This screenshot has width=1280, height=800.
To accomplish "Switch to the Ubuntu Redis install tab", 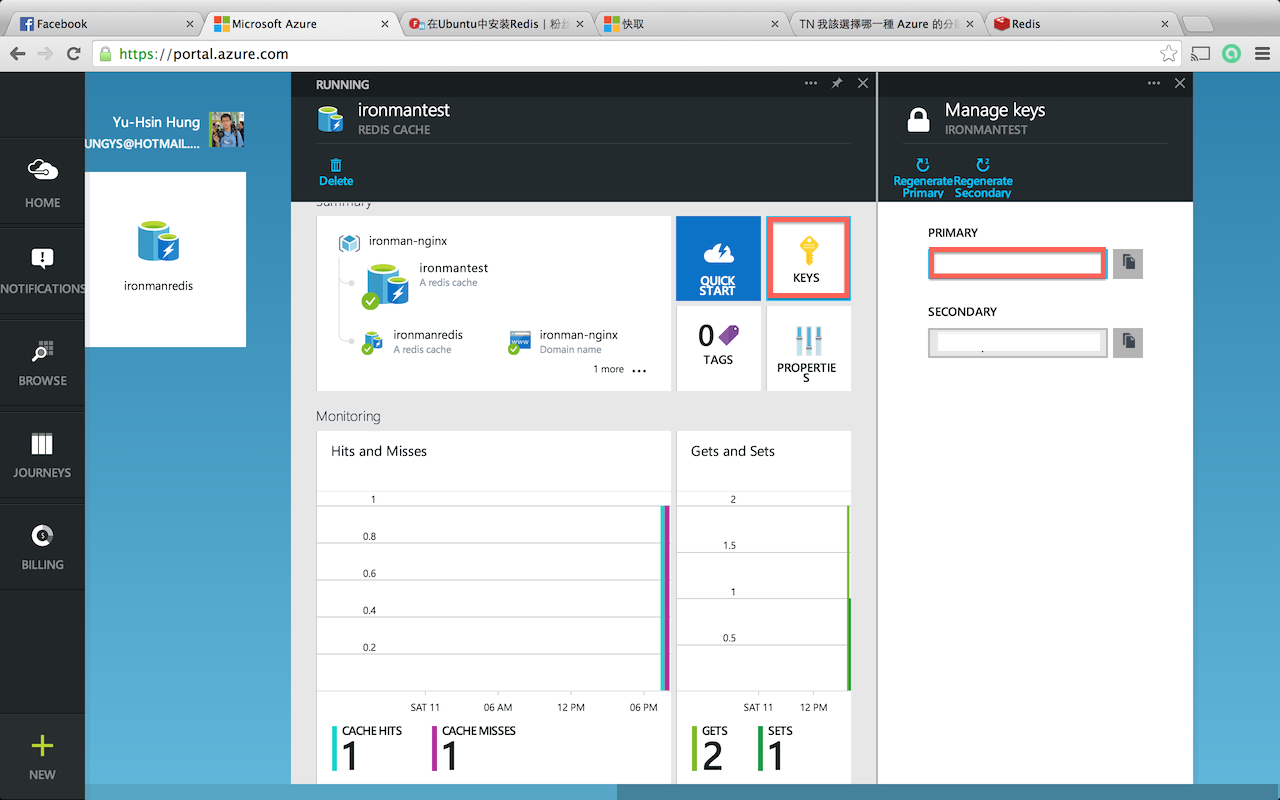I will point(495,24).
